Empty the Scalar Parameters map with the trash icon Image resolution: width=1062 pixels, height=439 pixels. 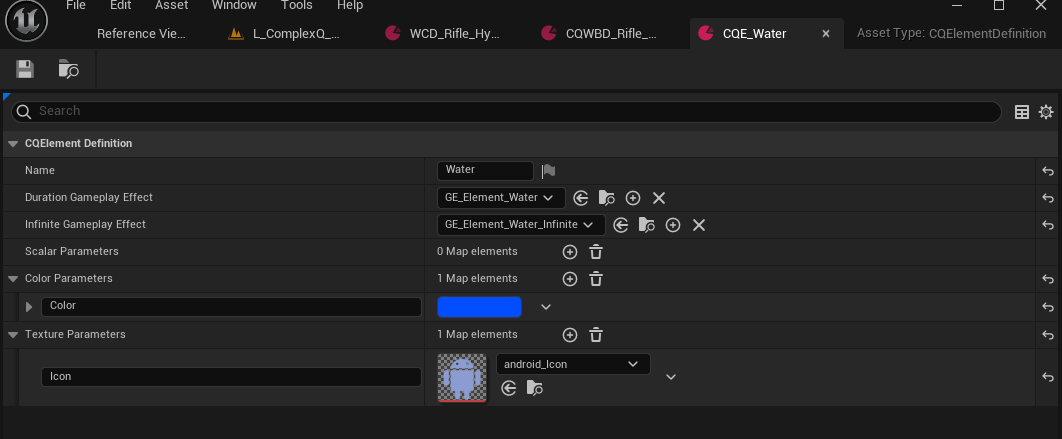(x=596, y=252)
